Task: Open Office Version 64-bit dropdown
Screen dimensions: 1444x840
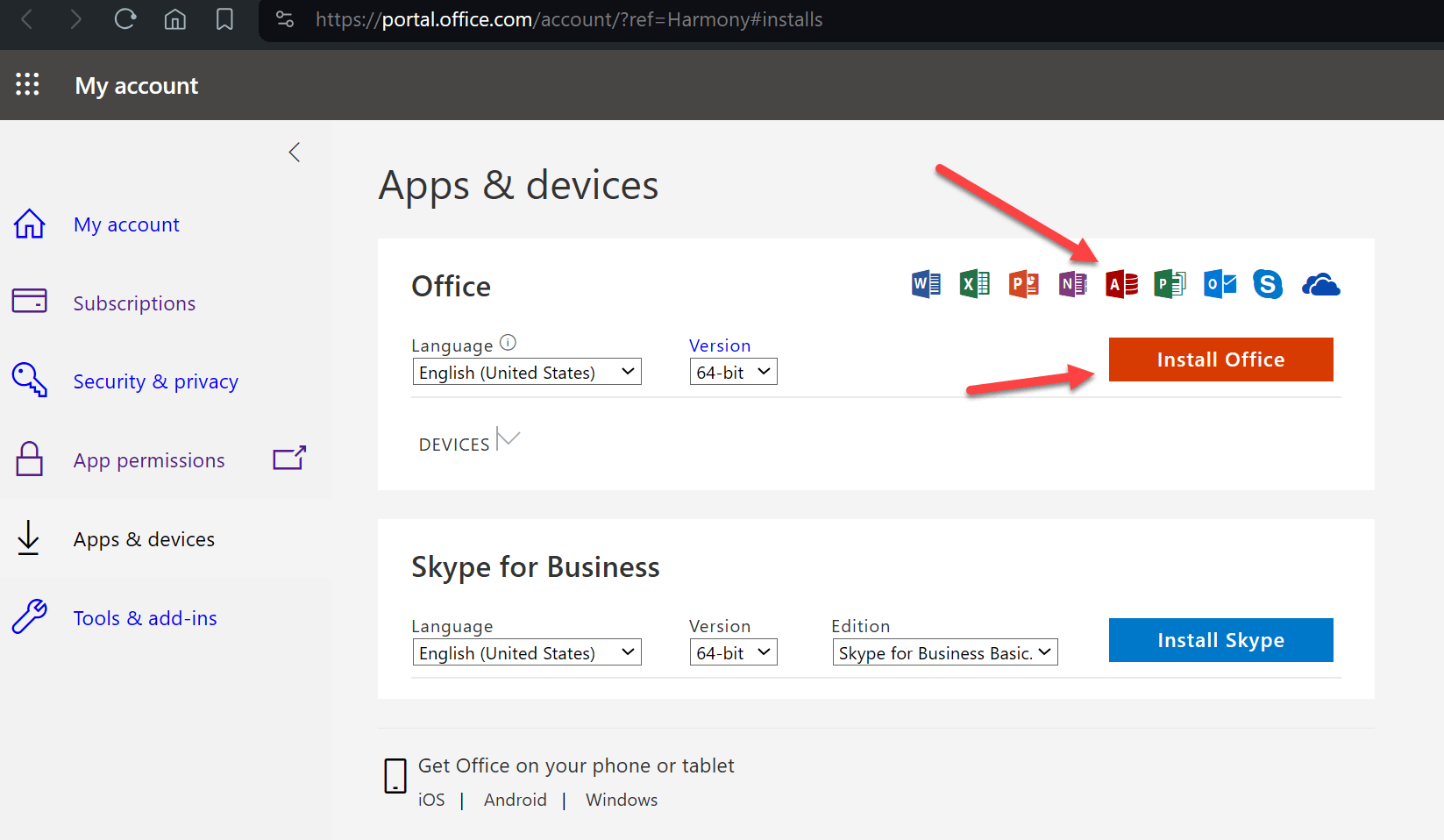Action: (x=734, y=372)
